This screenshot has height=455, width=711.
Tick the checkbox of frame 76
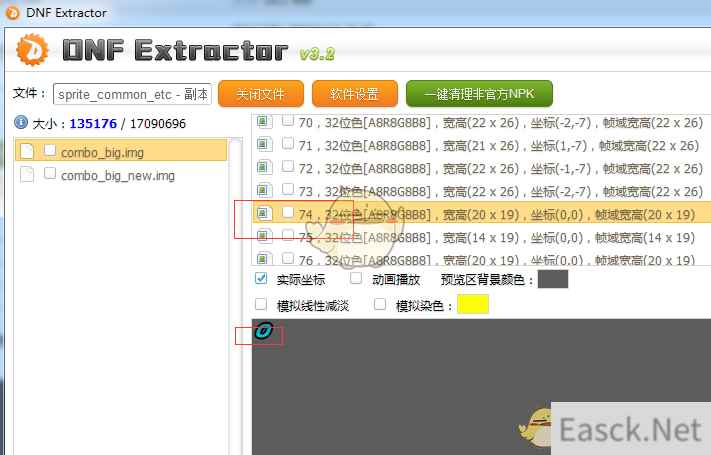point(287,258)
